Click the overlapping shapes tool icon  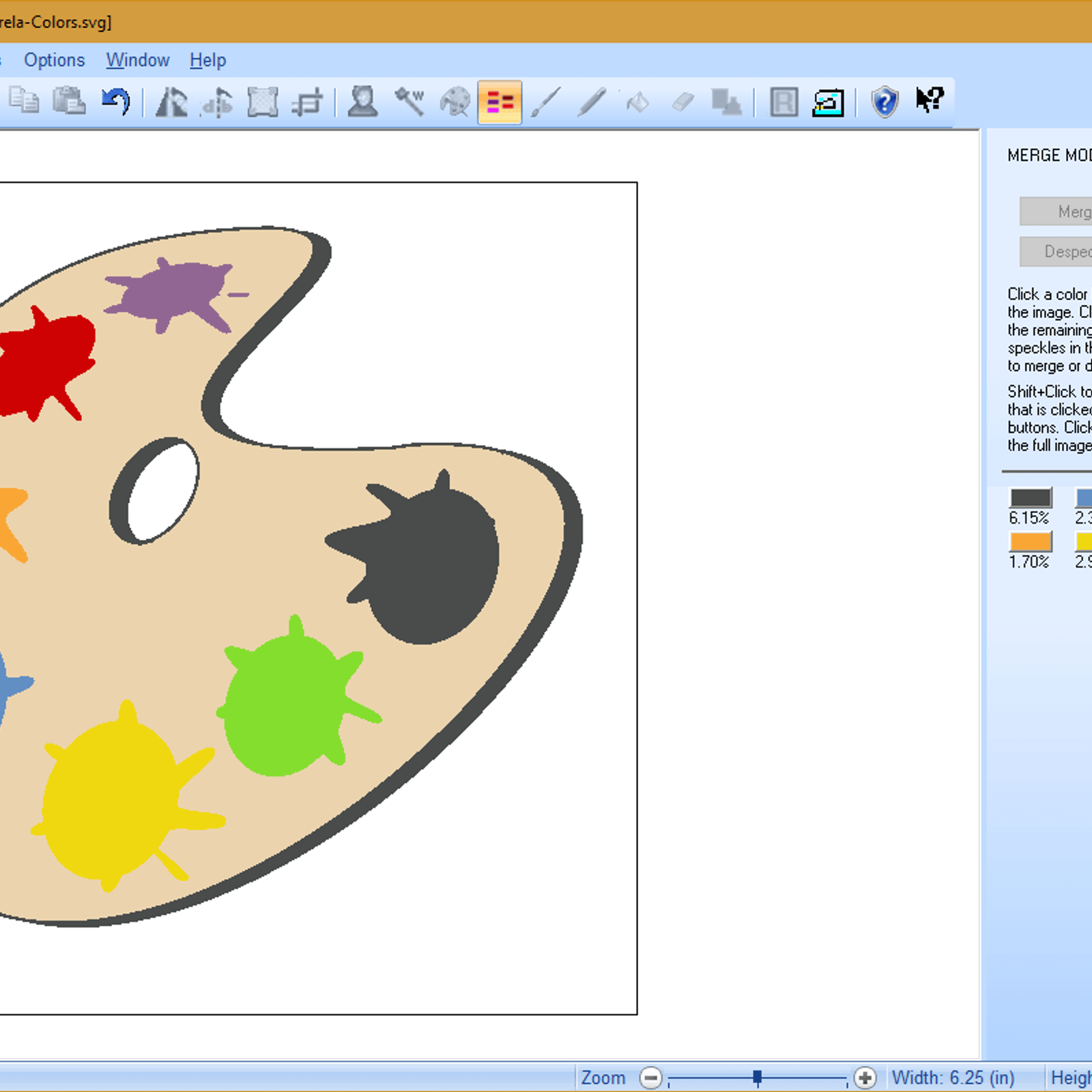(726, 102)
